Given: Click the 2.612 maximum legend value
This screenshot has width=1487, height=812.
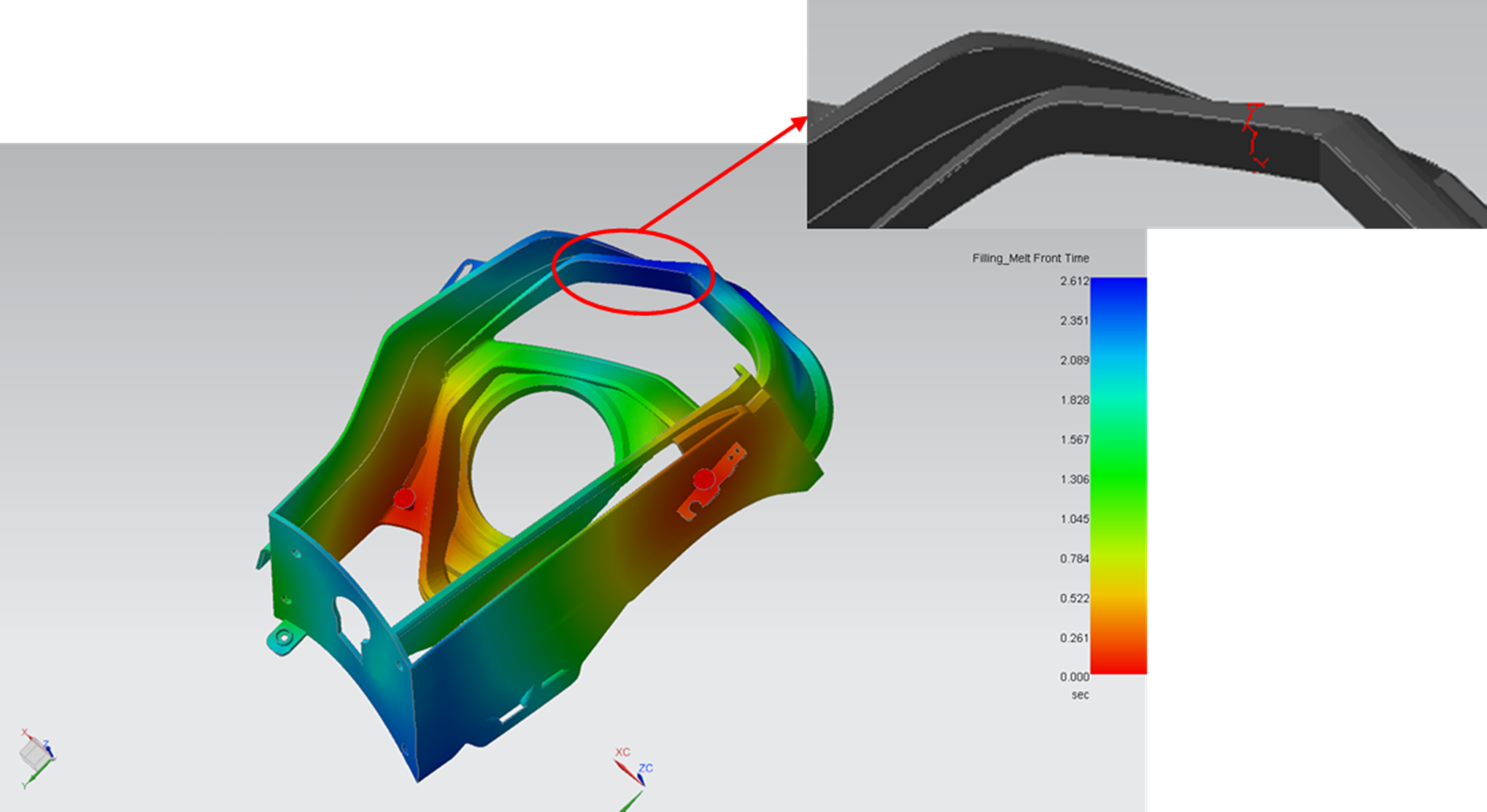Looking at the screenshot, I should point(1074,281).
